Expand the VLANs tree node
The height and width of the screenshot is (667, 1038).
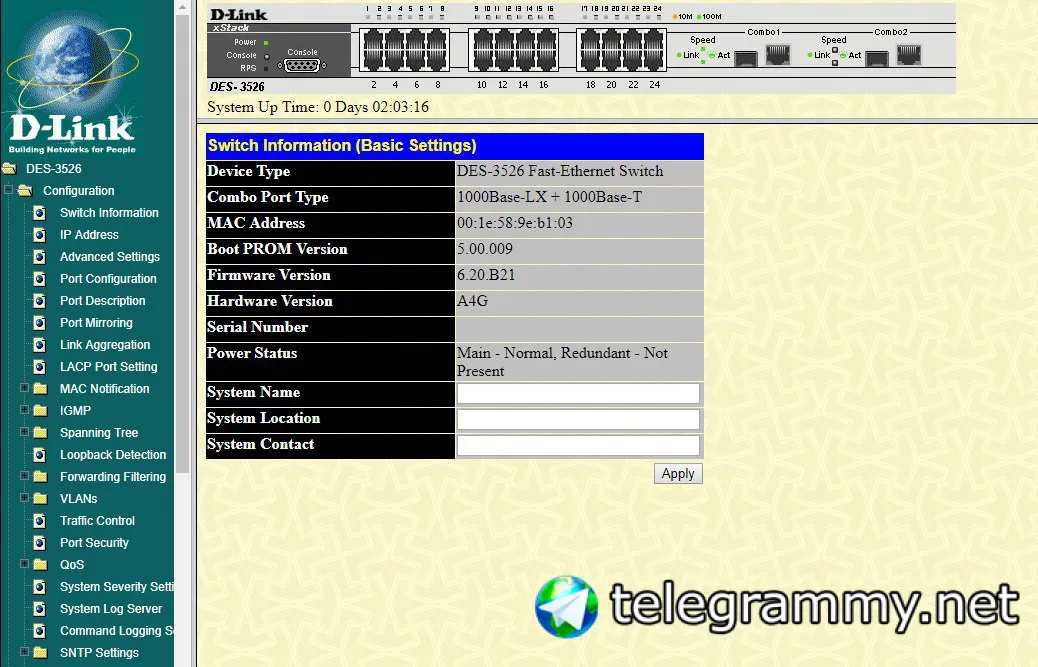click(24, 498)
